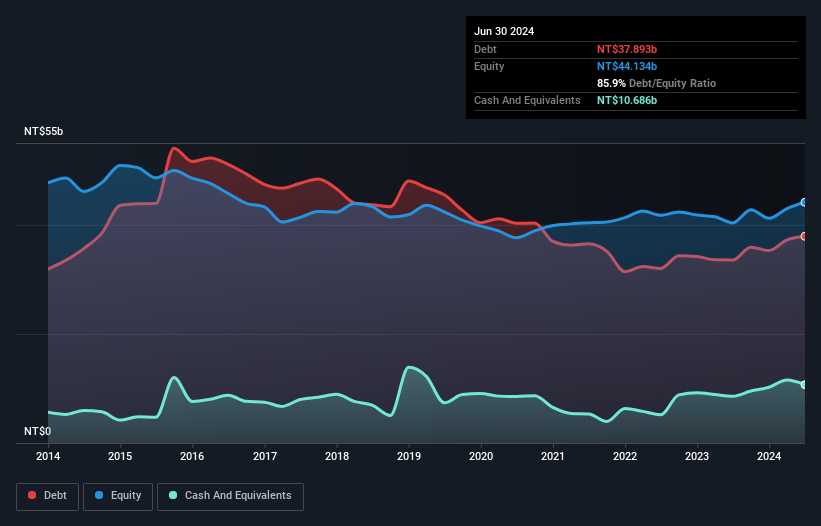This screenshot has width=821, height=526.
Task: Click the NT$44.134b equity value
Action: tap(627, 66)
